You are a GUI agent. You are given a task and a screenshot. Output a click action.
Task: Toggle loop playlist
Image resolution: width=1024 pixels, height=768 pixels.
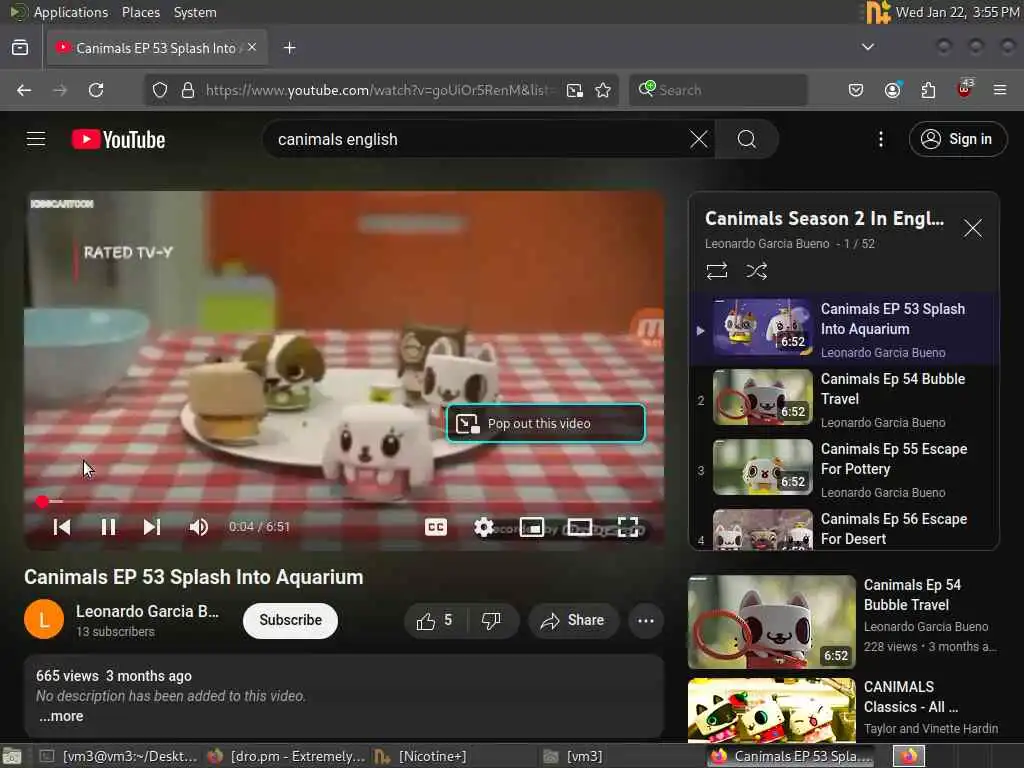click(x=716, y=271)
